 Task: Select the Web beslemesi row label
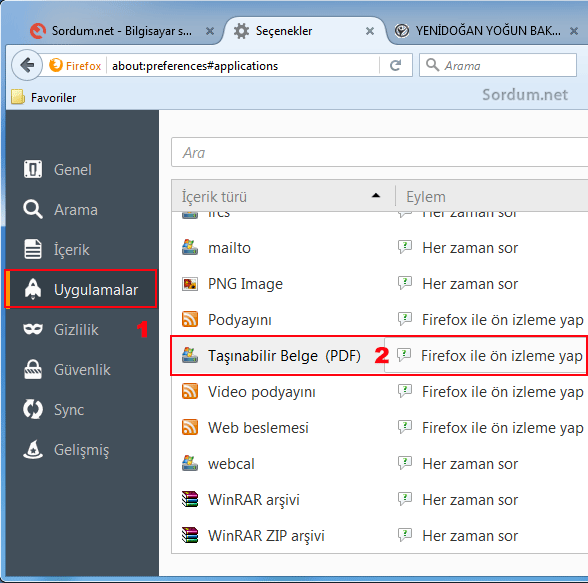(258, 428)
